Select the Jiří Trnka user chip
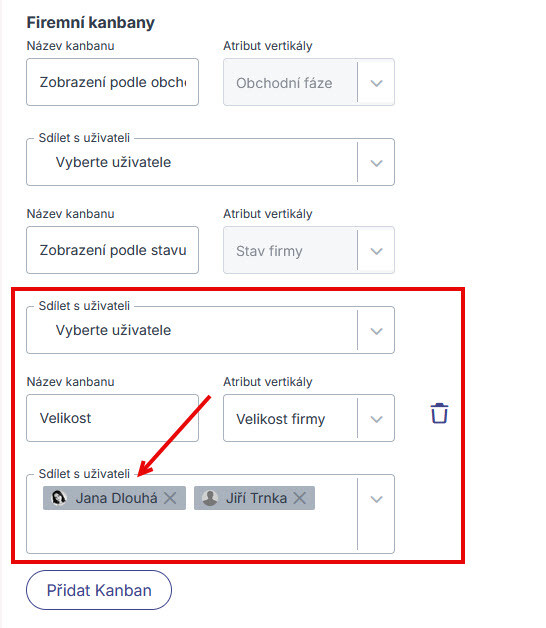 pos(254,498)
